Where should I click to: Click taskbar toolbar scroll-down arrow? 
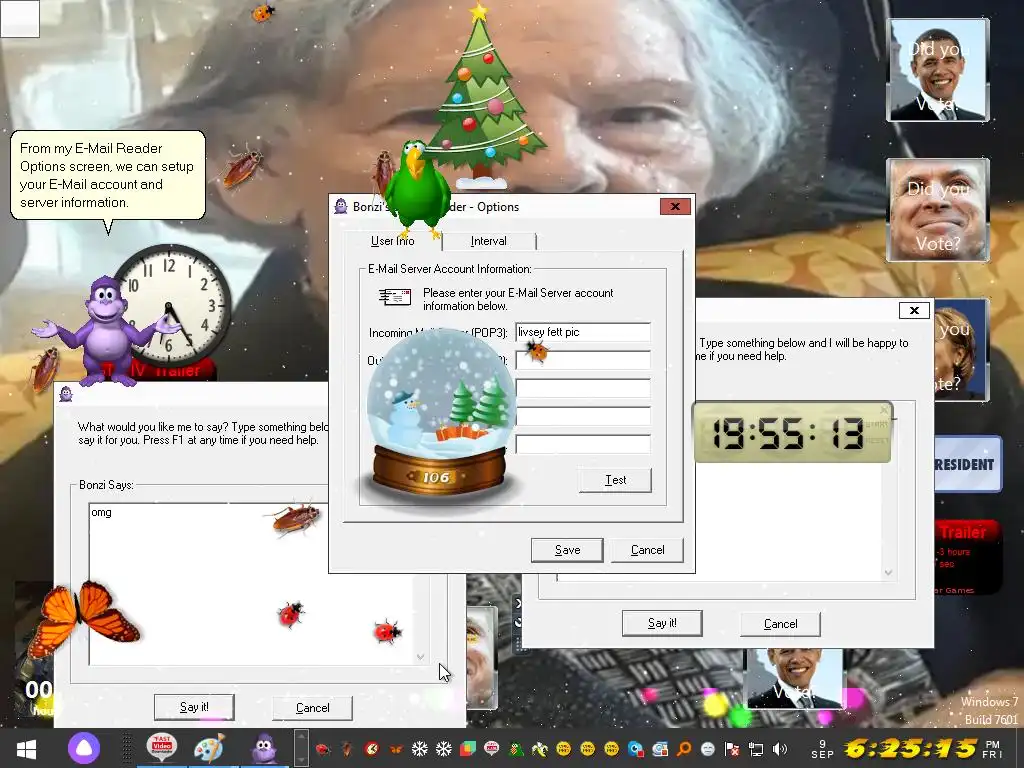[301, 759]
